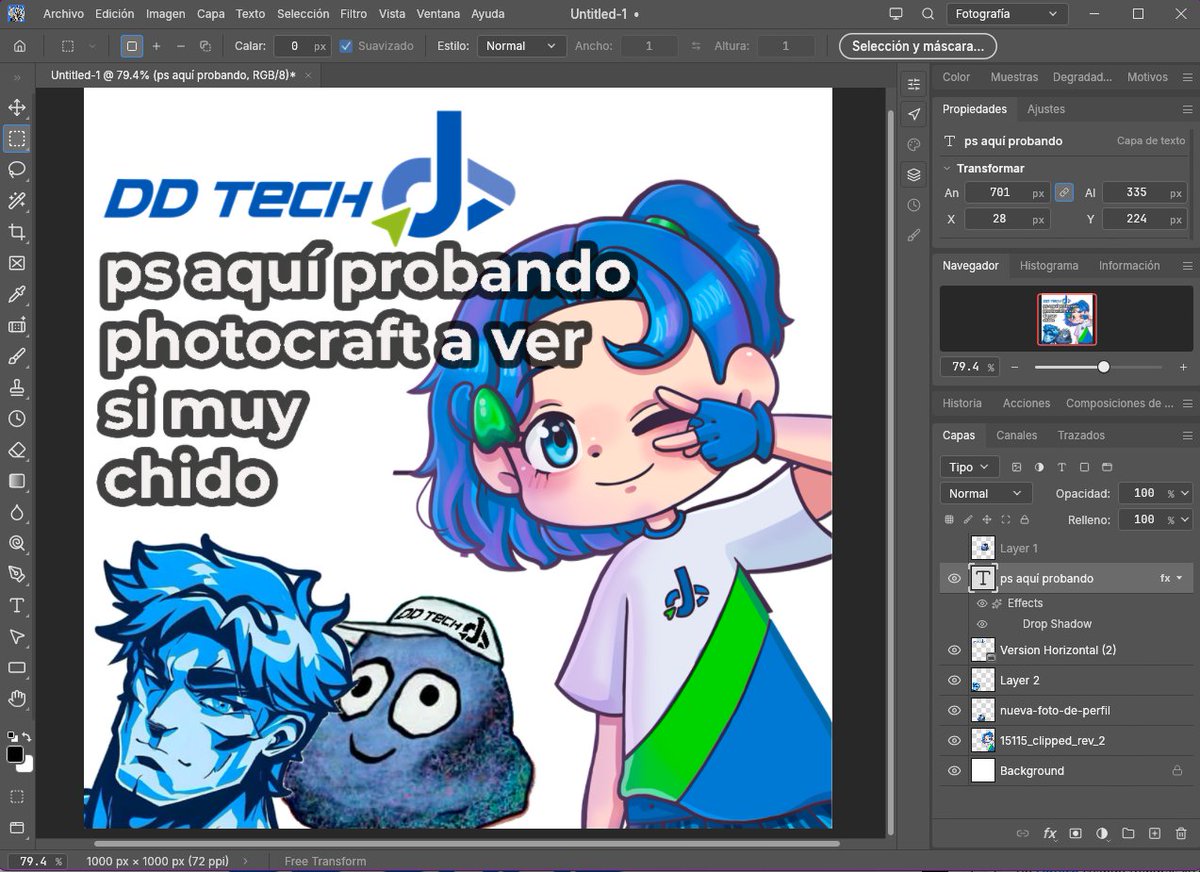This screenshot has width=1200, height=872.
Task: Open the Fotografía workspace dropdown
Action: coord(1007,14)
